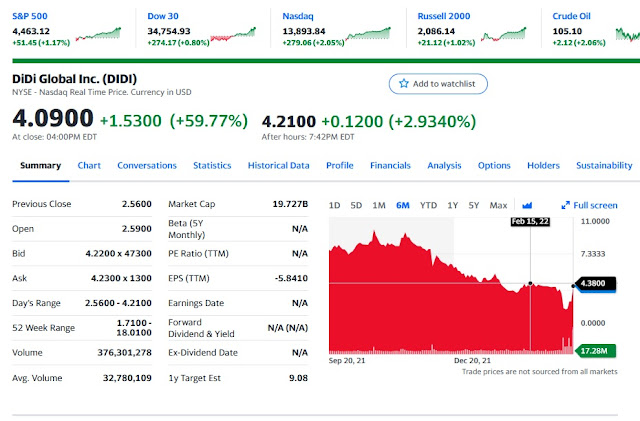This screenshot has width=640, height=421.
Task: Click the Feb 15, 22 chart date marker
Action: coord(530,221)
